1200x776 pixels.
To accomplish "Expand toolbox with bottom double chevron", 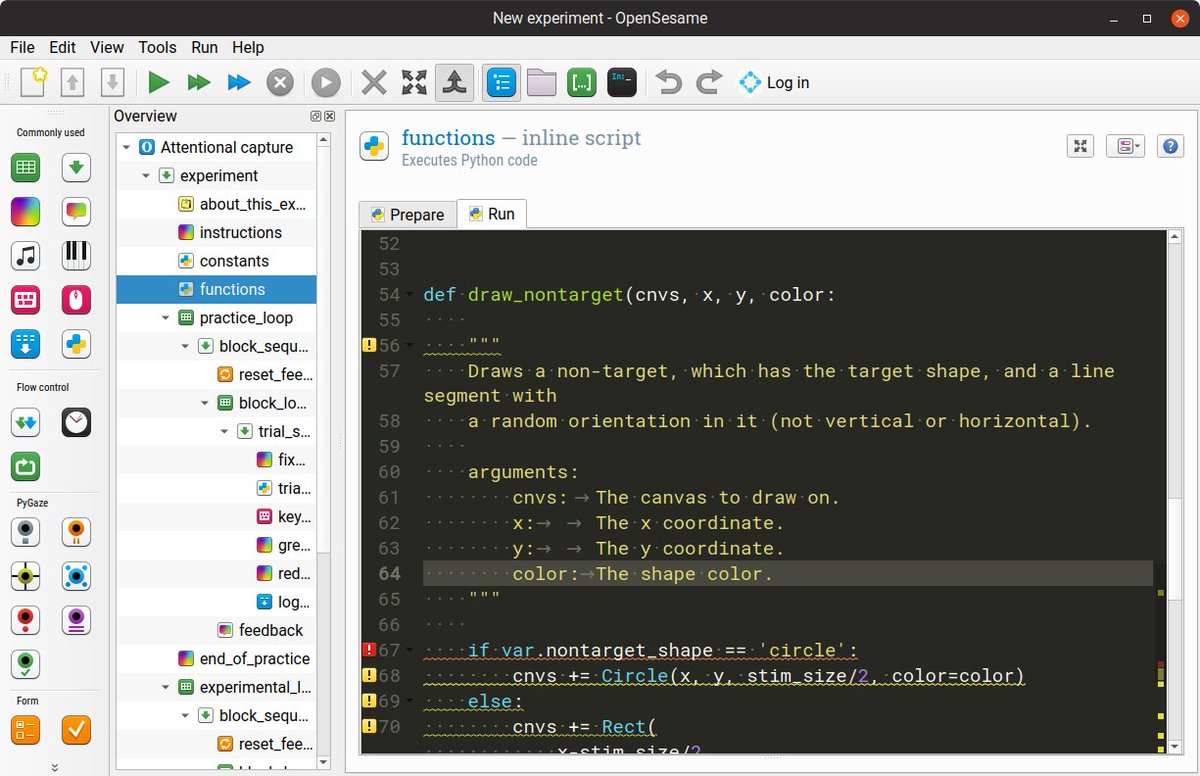I will click(x=55, y=767).
